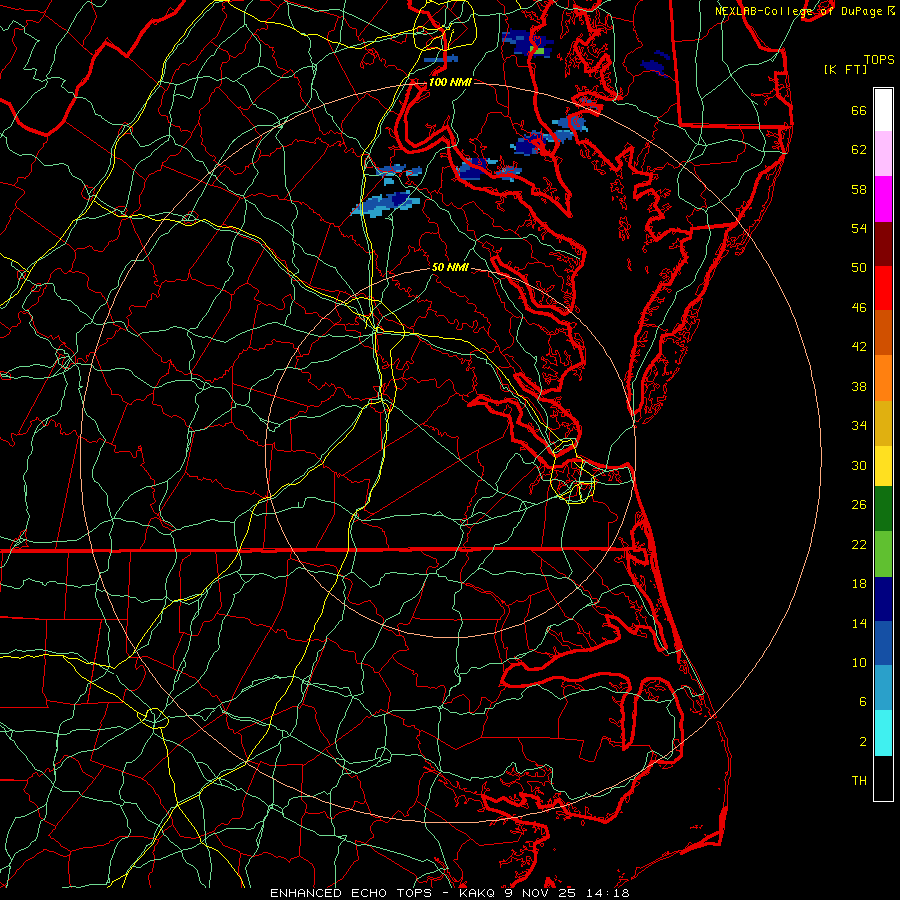Click the '18' legend value
This screenshot has width=900, height=900.
859,584
